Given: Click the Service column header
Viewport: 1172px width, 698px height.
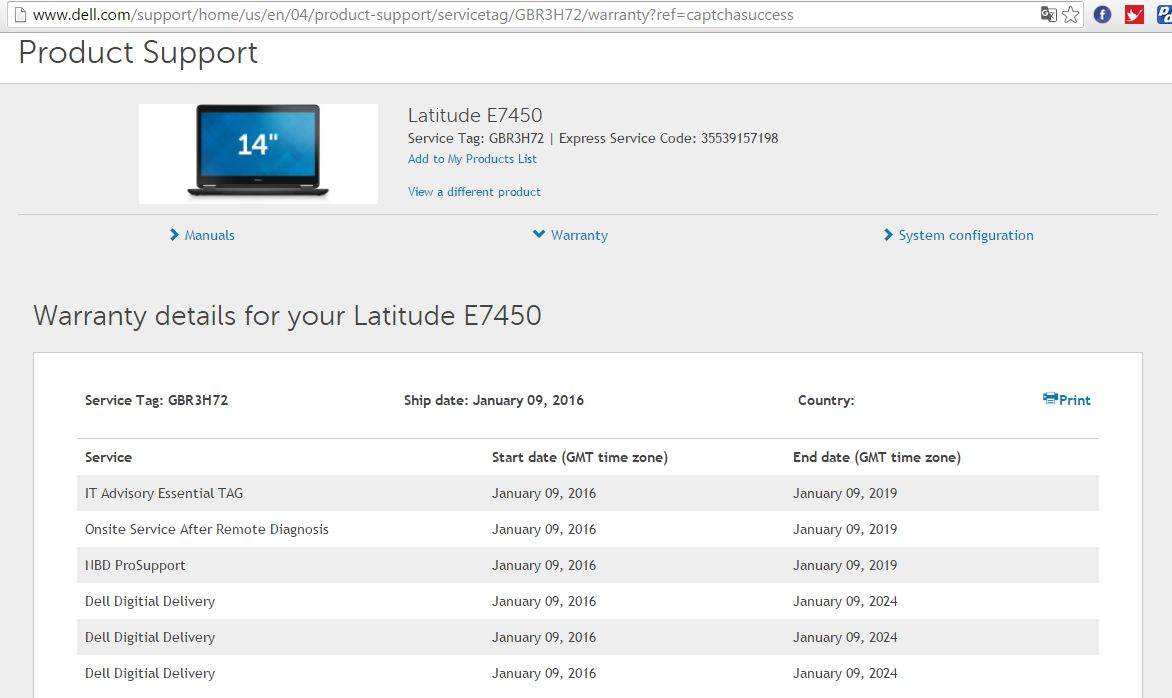Looking at the screenshot, I should 108,457.
